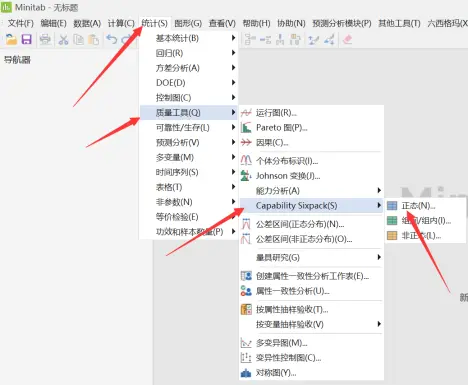
Task: Open the 其他工具(T) menu
Action: coord(399,23)
